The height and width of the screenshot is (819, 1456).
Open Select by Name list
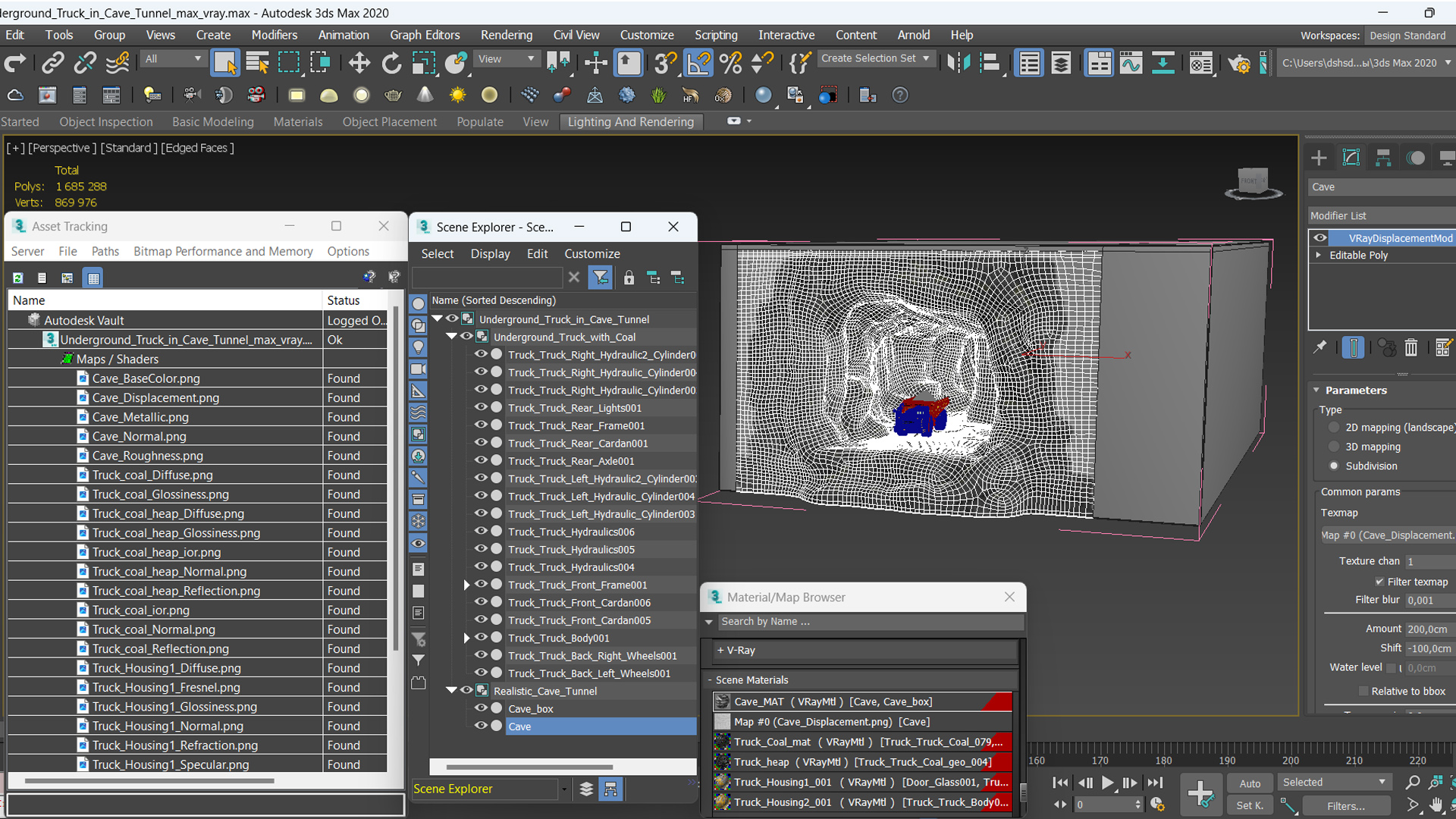click(258, 63)
